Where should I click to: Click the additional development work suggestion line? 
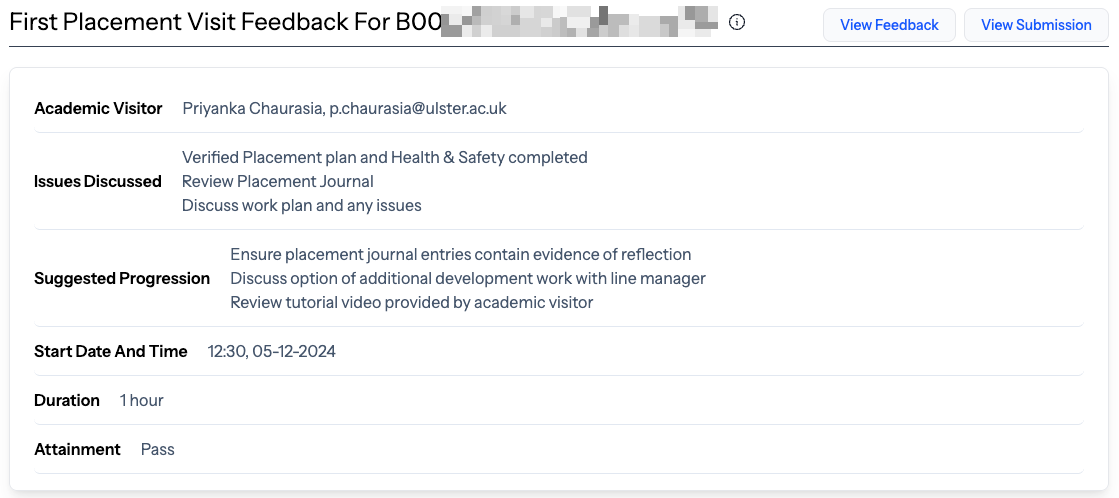click(x=467, y=278)
